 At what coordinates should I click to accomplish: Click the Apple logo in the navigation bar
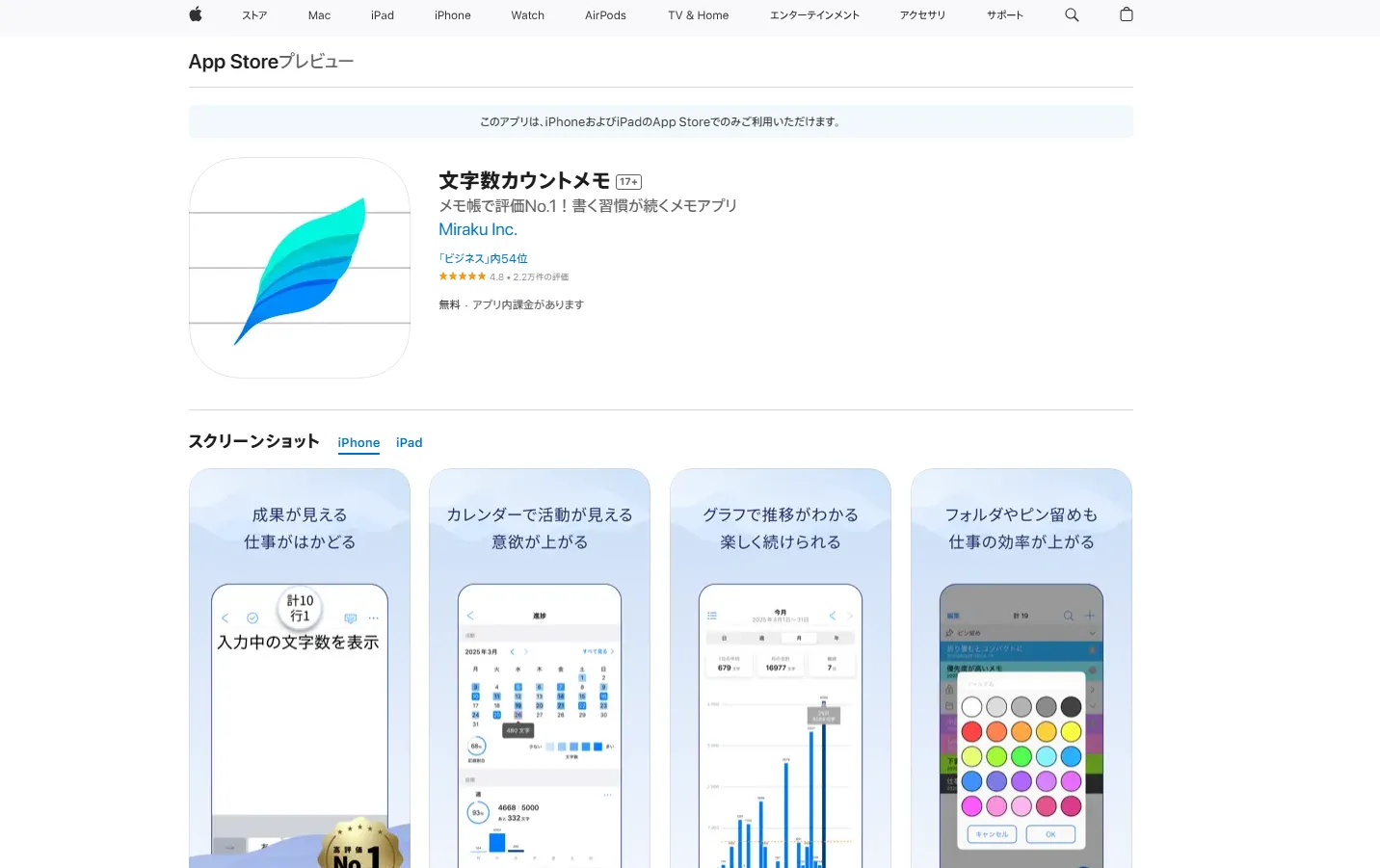(196, 14)
